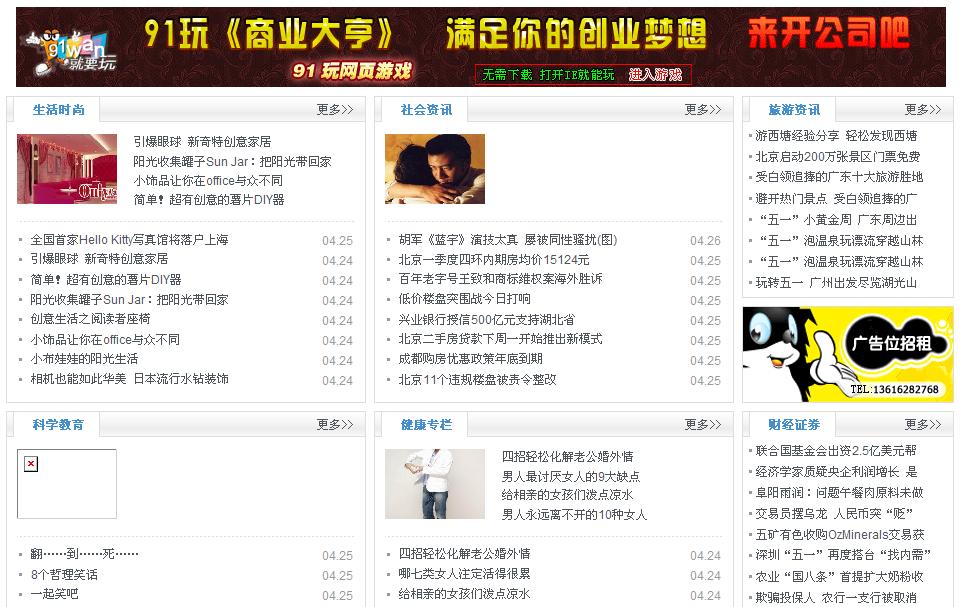Open 玩转五一 广州出发尽览湖光山
This screenshot has width=970, height=607.
pyautogui.click(x=836, y=283)
